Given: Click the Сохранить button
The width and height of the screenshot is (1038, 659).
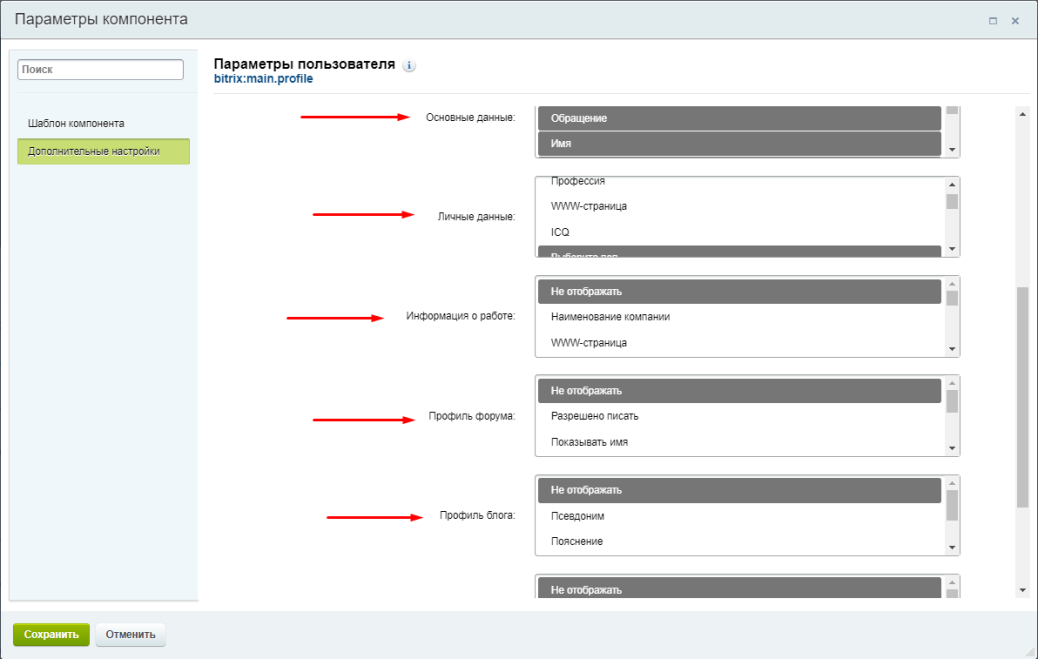Looking at the screenshot, I should pyautogui.click(x=51, y=634).
